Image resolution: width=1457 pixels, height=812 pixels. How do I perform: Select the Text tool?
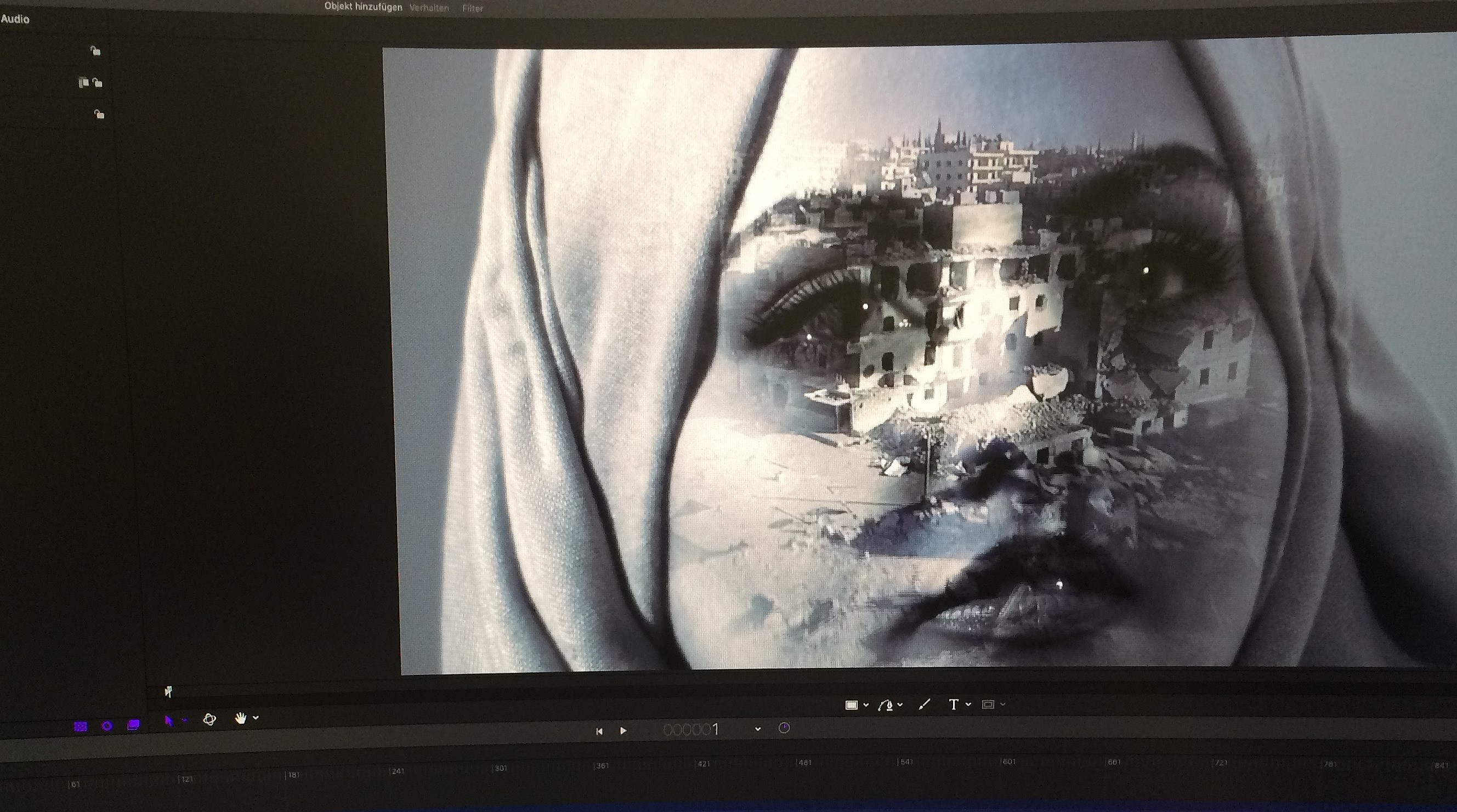tap(954, 704)
